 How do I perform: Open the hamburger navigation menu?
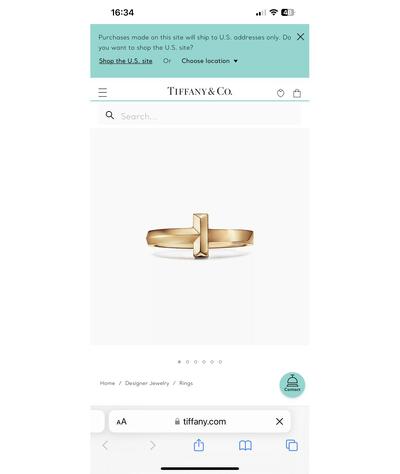(103, 92)
